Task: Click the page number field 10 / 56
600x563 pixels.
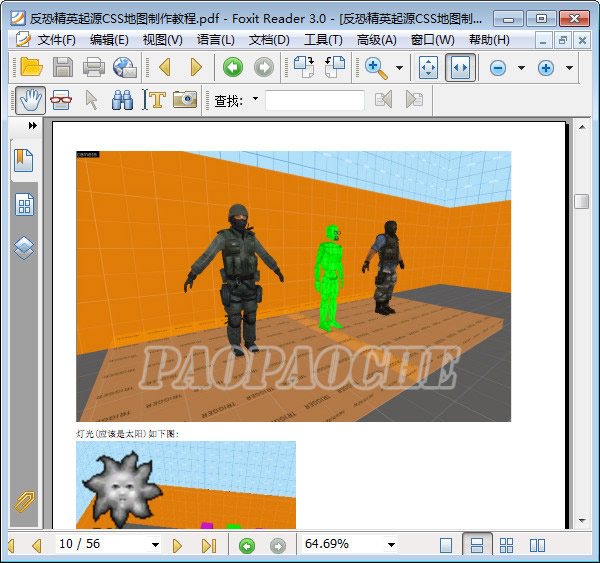Action: point(103,544)
